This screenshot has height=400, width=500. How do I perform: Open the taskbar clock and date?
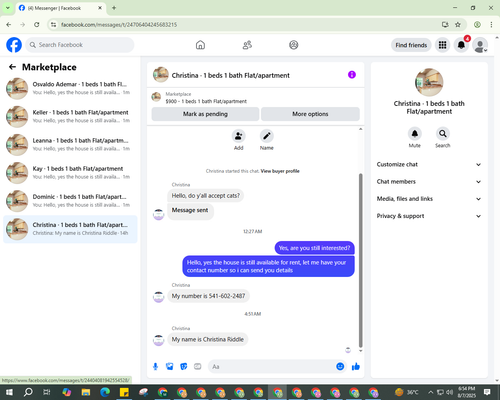click(x=467, y=392)
